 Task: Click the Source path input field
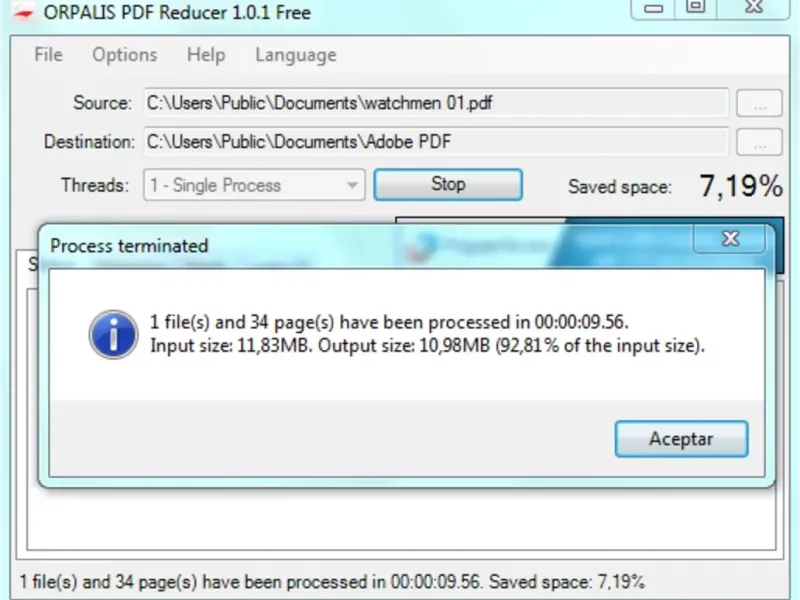tap(436, 103)
